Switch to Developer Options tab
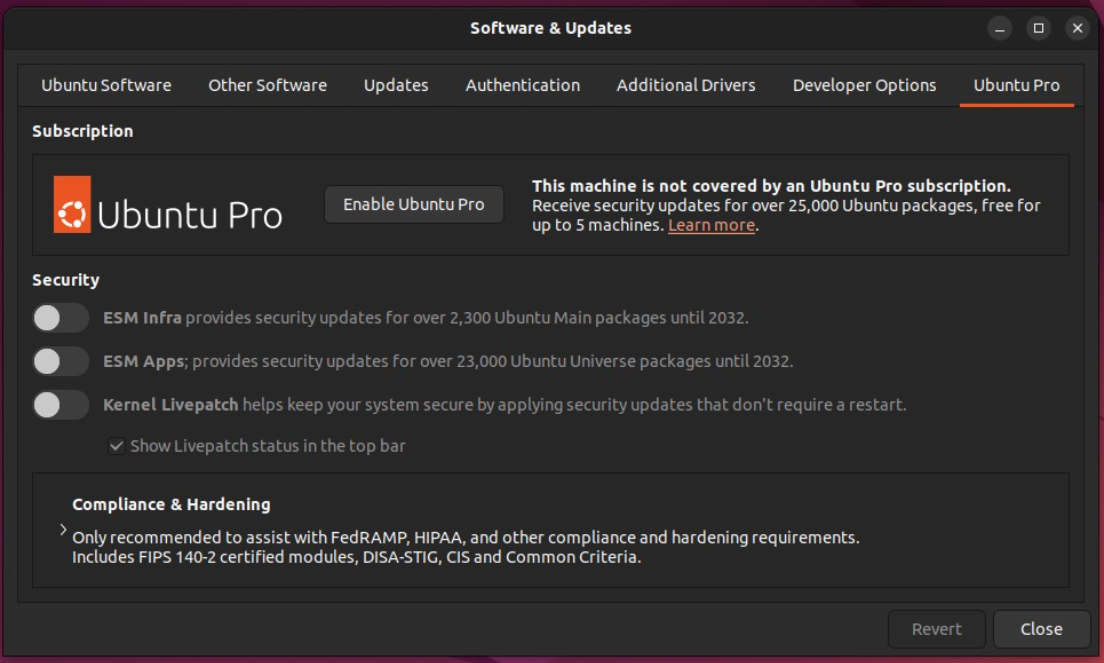Viewport: 1104px width, 663px height. coord(864,85)
